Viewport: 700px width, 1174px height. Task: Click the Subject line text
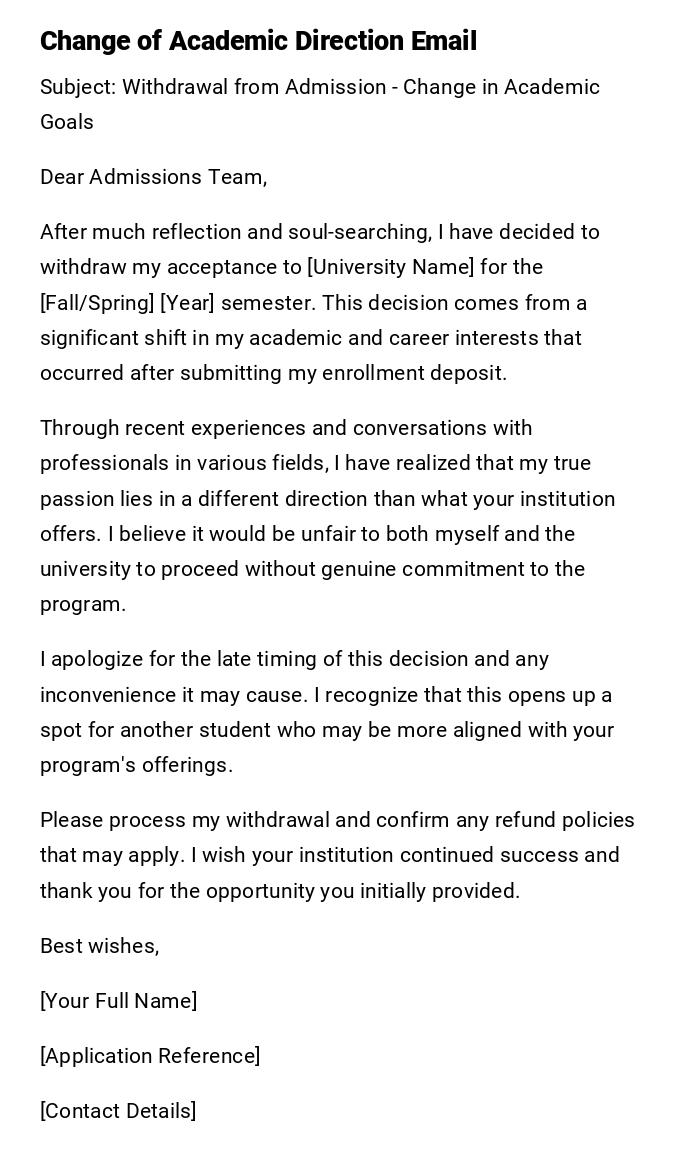319,88
